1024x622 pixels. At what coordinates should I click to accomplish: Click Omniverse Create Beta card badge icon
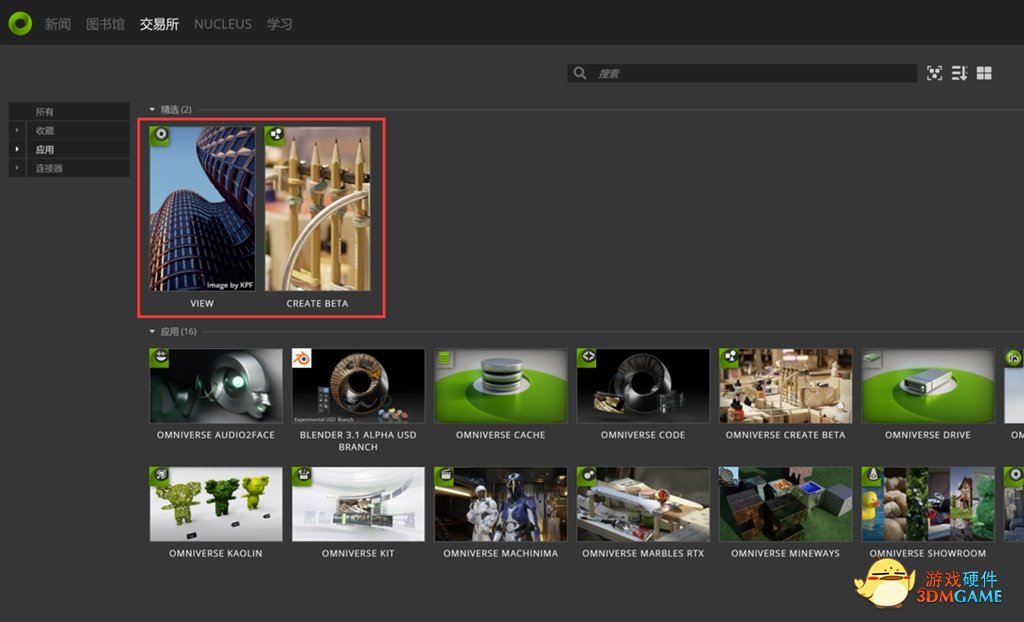coord(729,357)
